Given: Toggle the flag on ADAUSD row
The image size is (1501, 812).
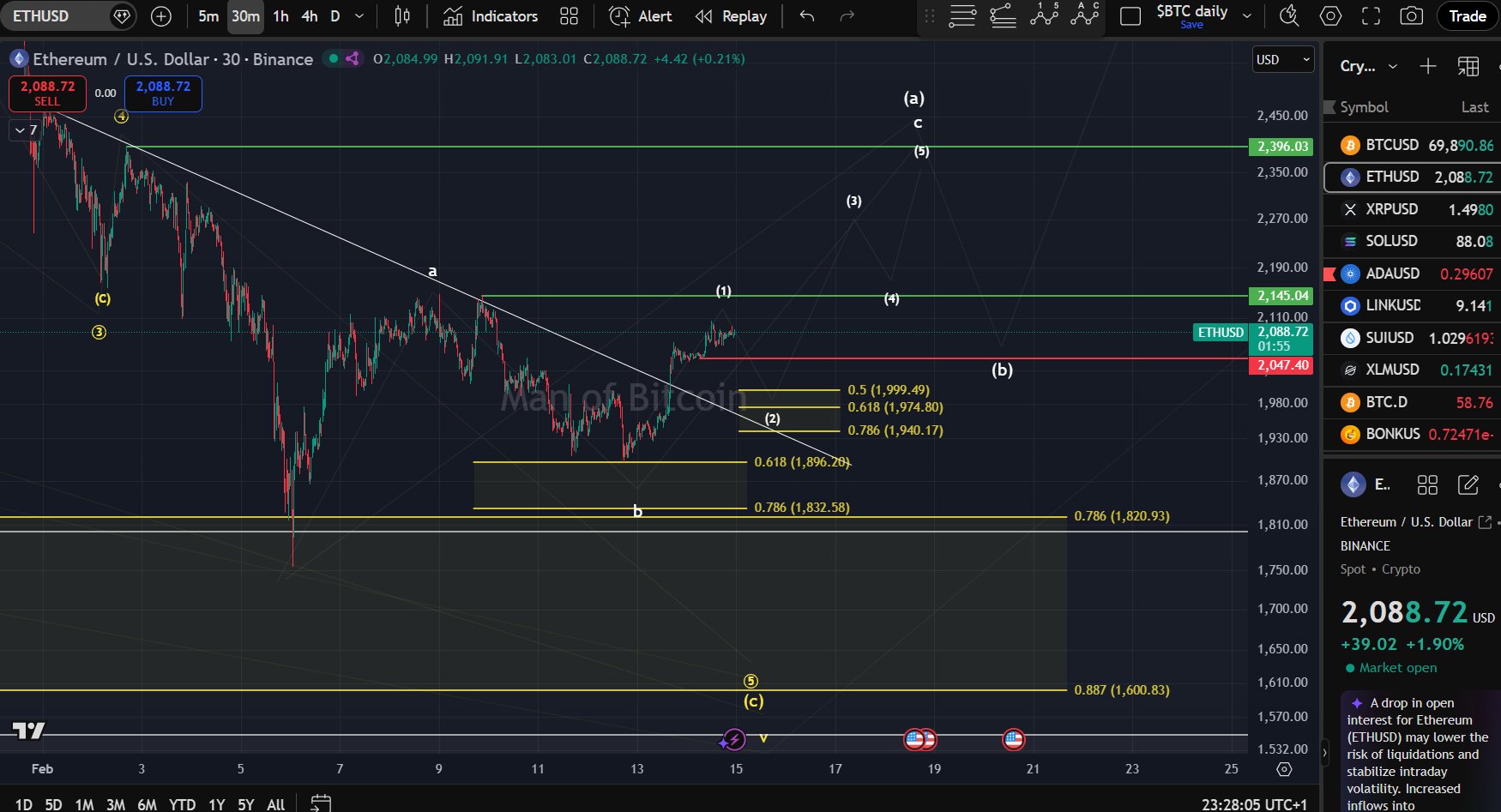Looking at the screenshot, I should (x=1329, y=274).
